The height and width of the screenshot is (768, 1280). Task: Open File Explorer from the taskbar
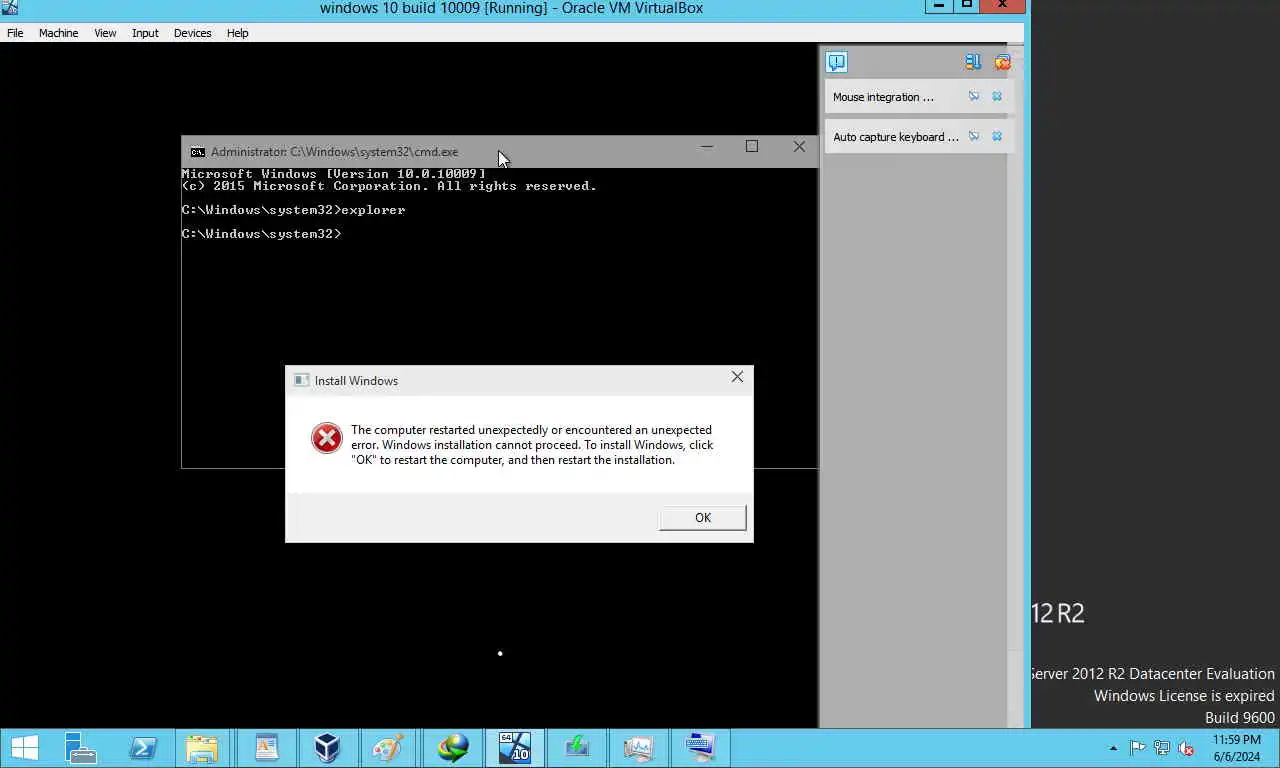tap(202, 748)
